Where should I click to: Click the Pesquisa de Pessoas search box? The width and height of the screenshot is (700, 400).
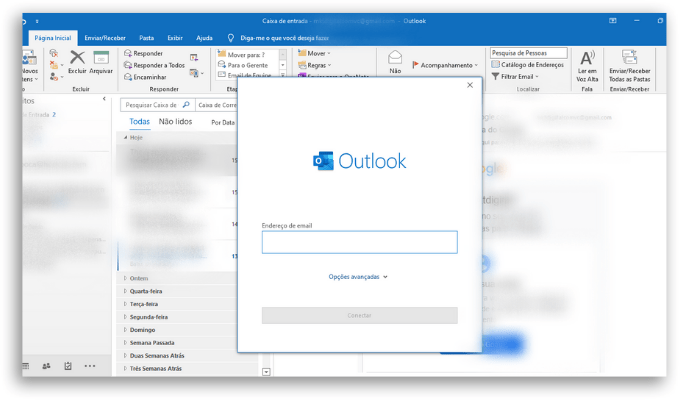(x=529, y=53)
